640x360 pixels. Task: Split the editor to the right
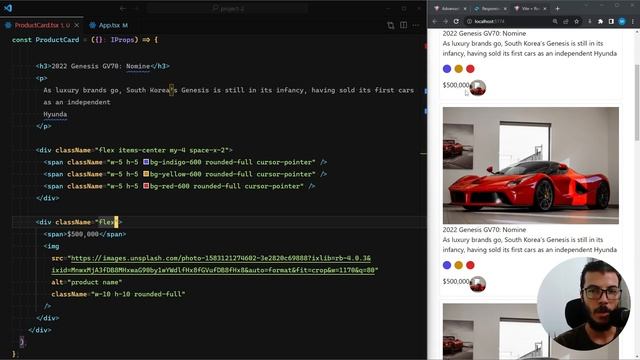403,25
